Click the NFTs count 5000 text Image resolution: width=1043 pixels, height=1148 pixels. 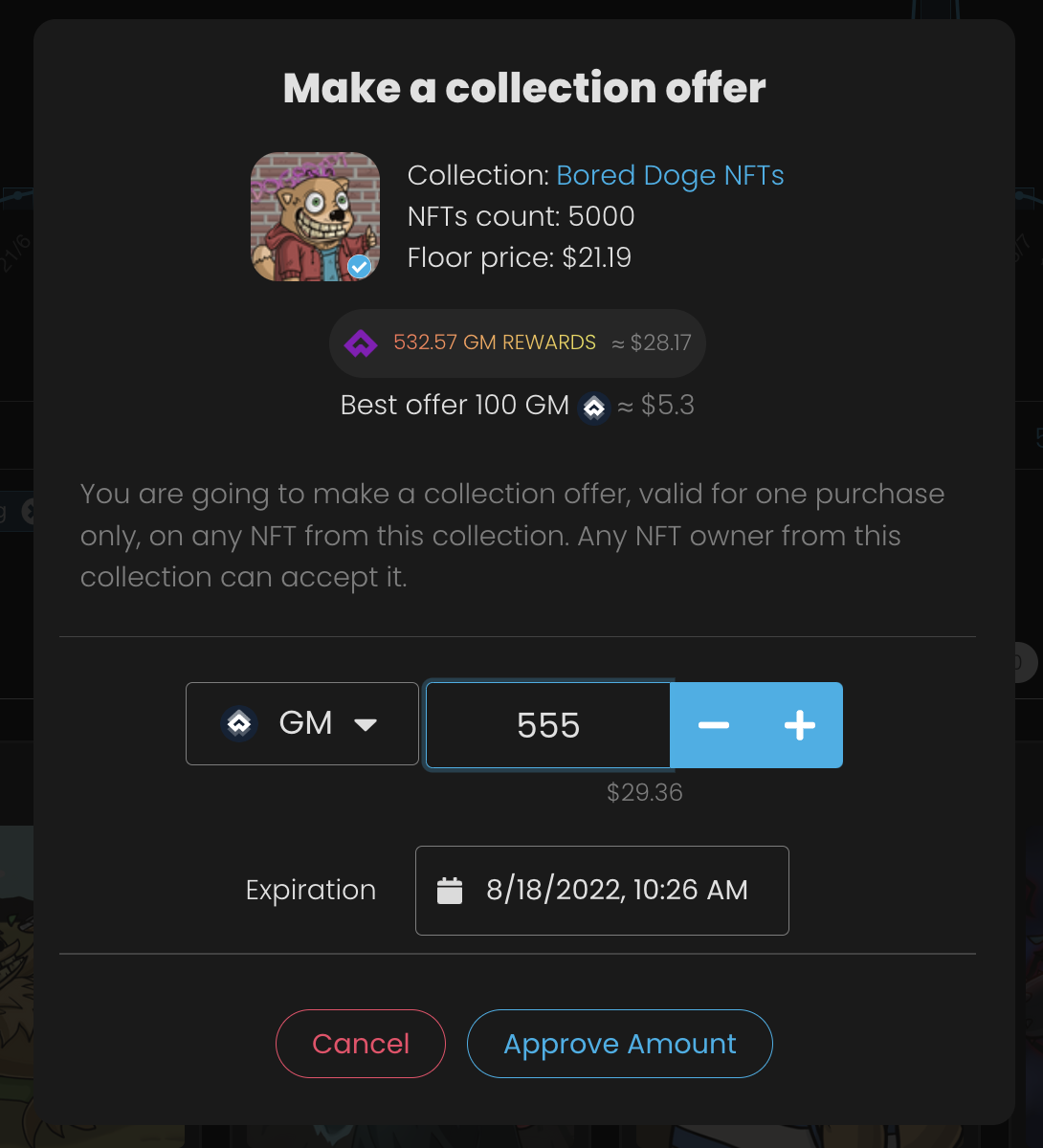coord(521,217)
